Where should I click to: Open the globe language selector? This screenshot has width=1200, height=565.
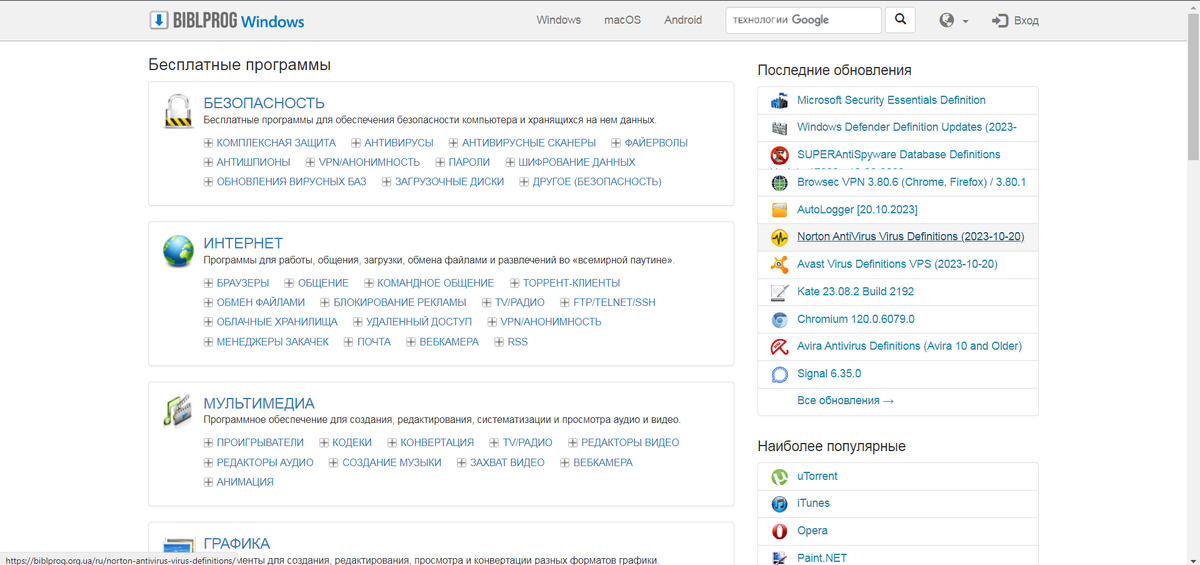(x=954, y=20)
